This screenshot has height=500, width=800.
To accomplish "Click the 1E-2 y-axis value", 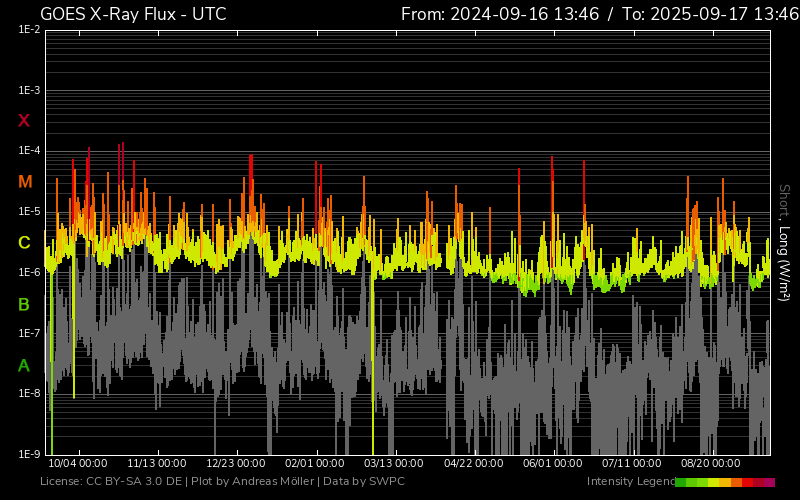I will [x=29, y=30].
